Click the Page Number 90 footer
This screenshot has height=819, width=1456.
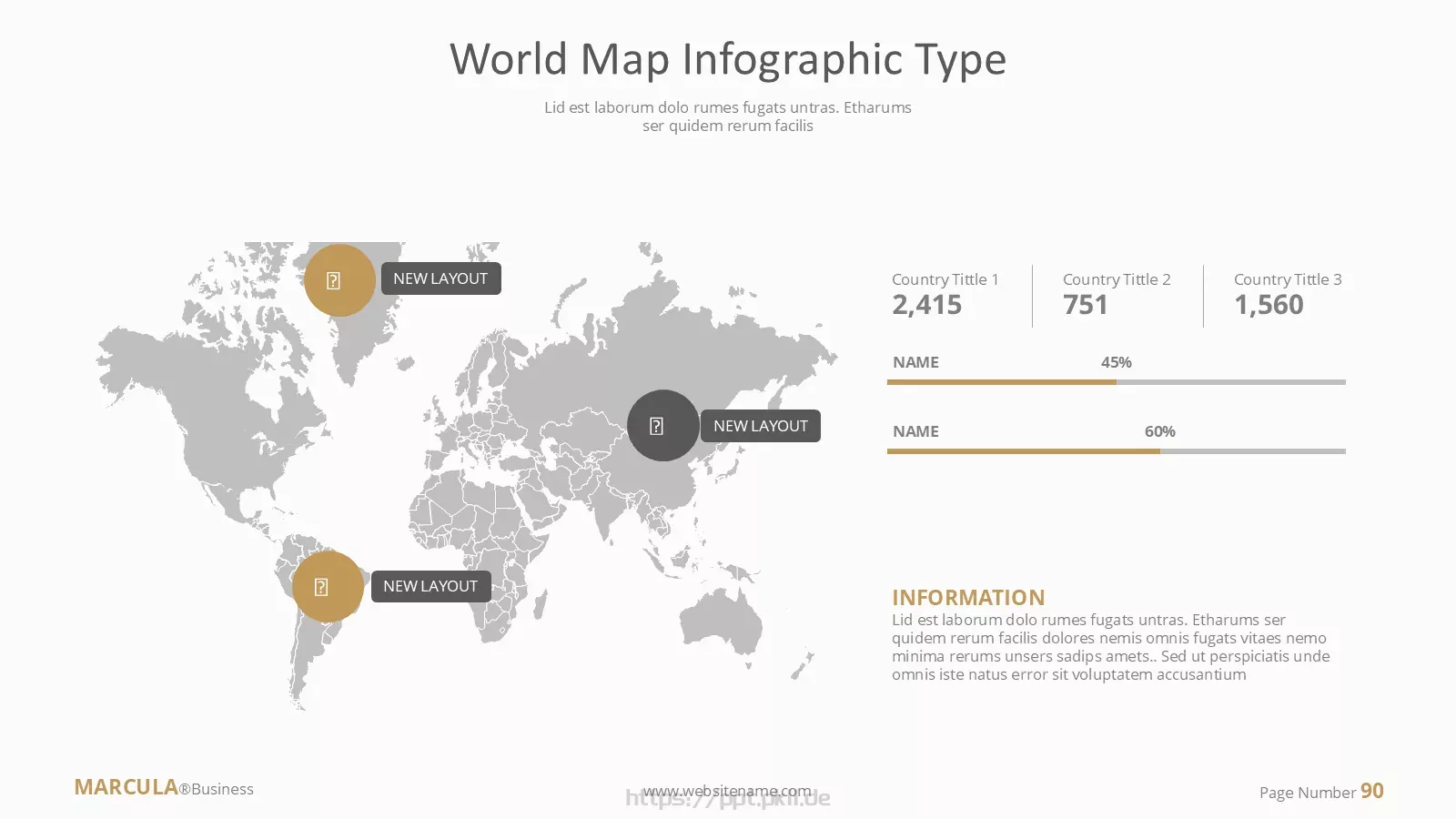point(1321,792)
